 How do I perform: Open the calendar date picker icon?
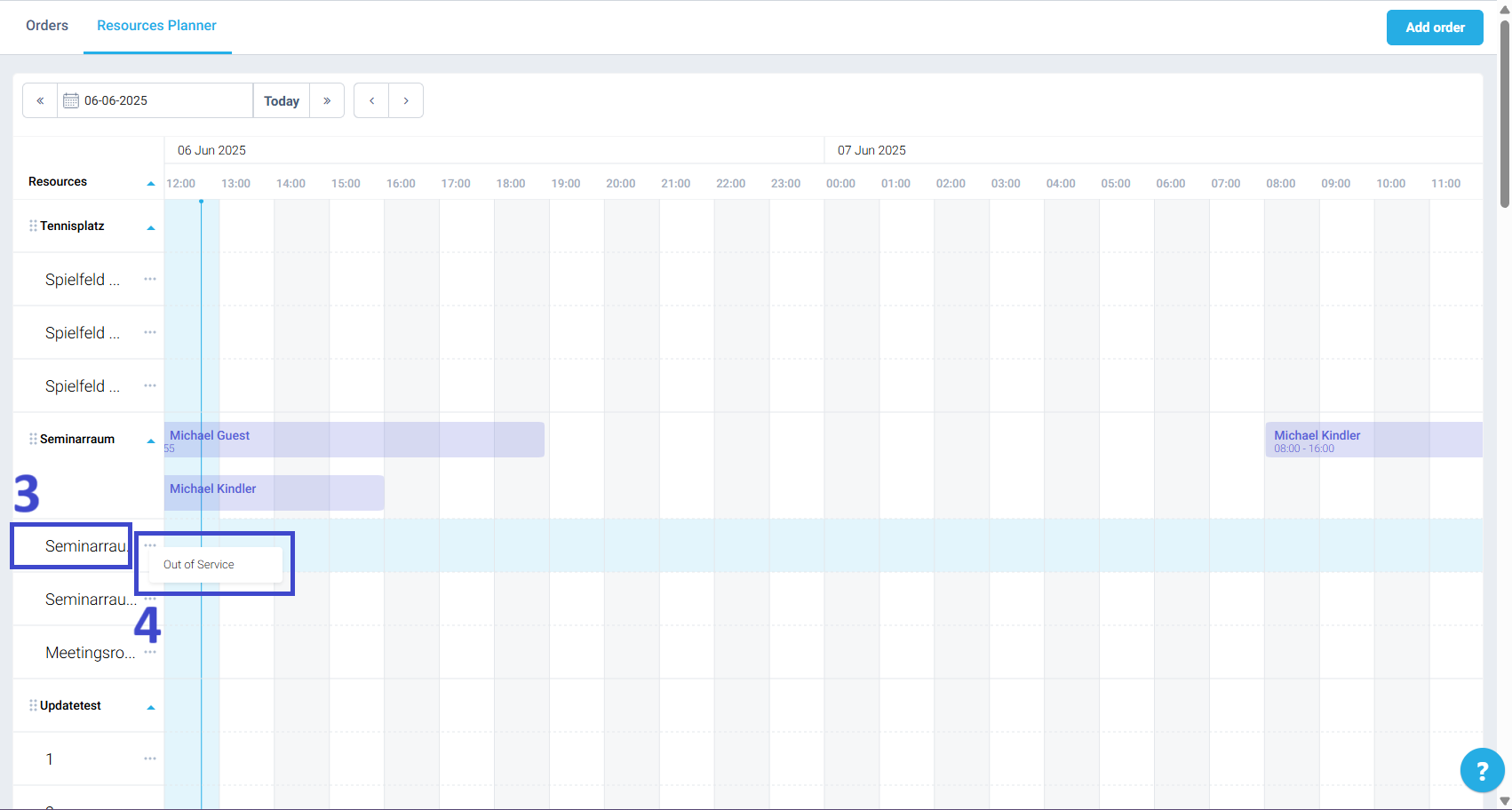tap(71, 100)
